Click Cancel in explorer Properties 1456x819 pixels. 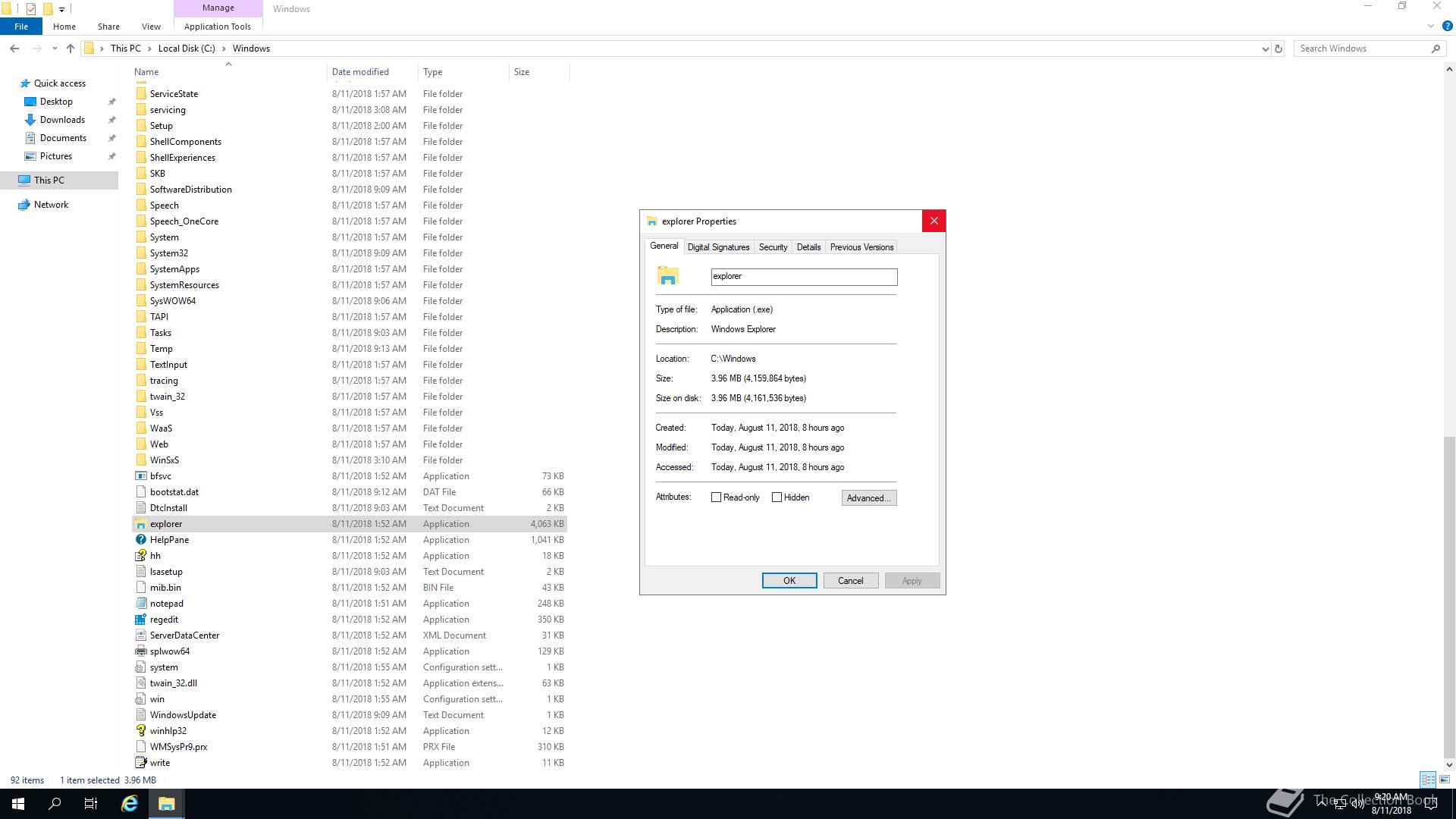pos(850,581)
